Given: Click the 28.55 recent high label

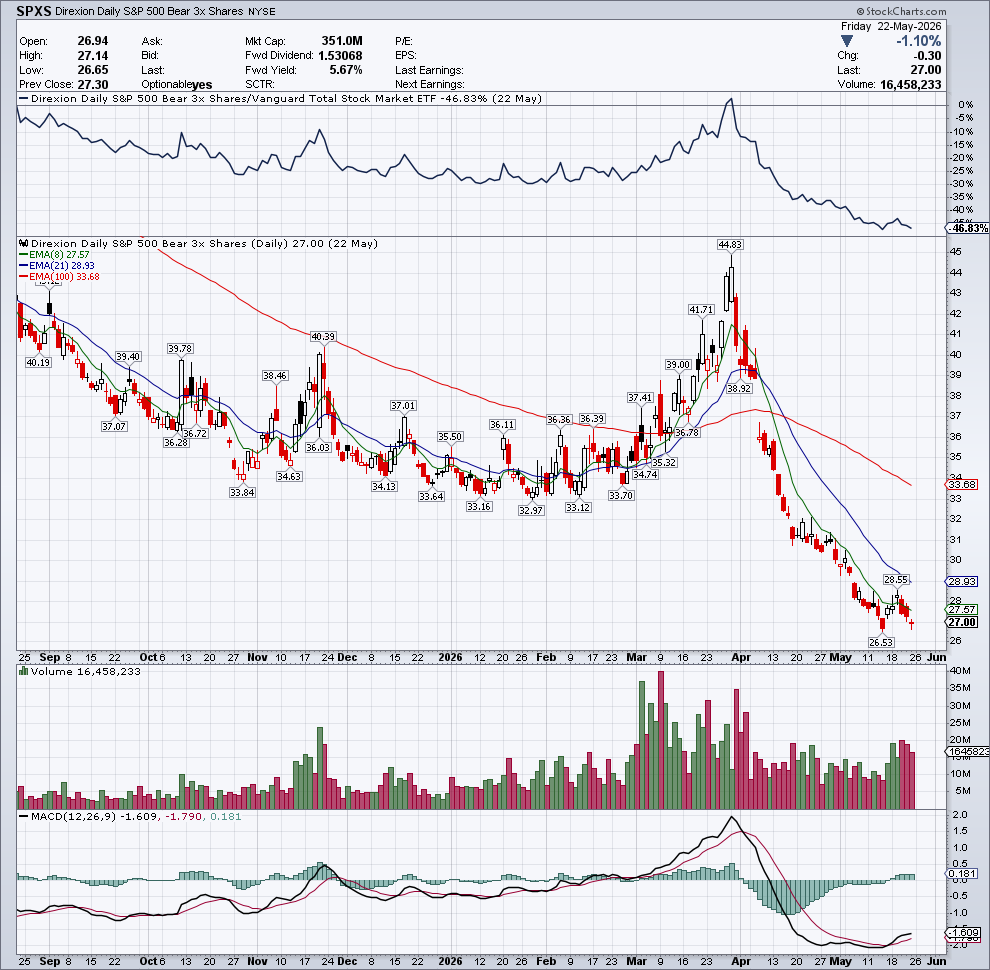Looking at the screenshot, I should tap(896, 579).
